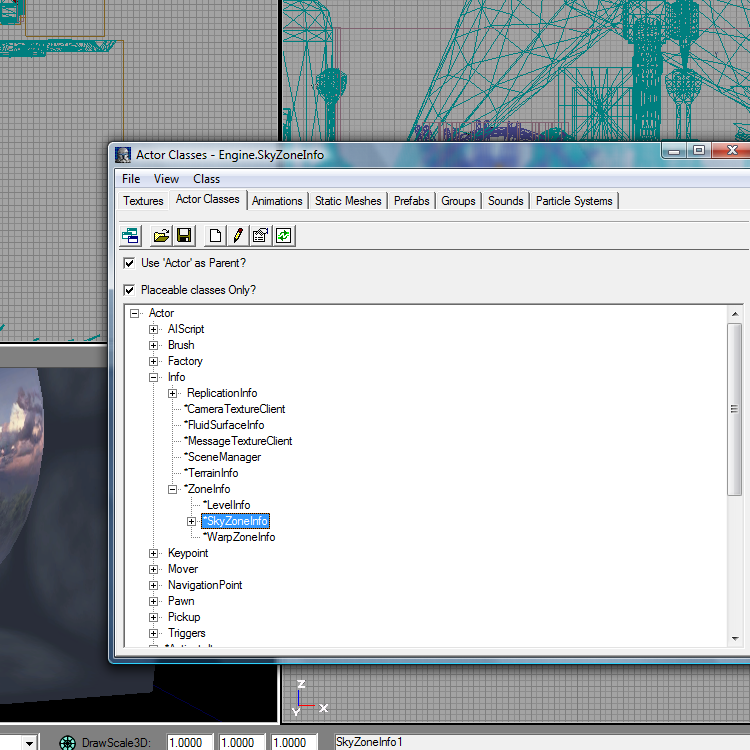The image size is (750, 750).
Task: Open the Particle Systems tab
Action: click(574, 201)
